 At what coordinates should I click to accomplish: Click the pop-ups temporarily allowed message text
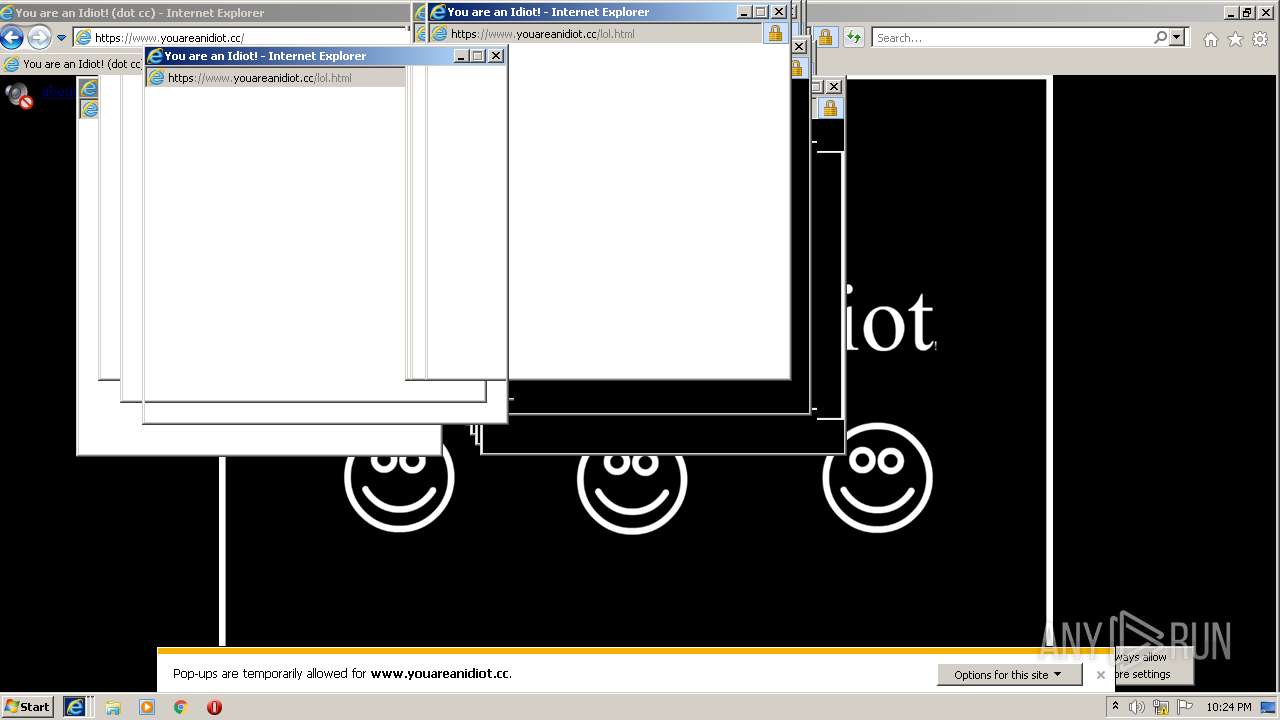click(x=342, y=674)
